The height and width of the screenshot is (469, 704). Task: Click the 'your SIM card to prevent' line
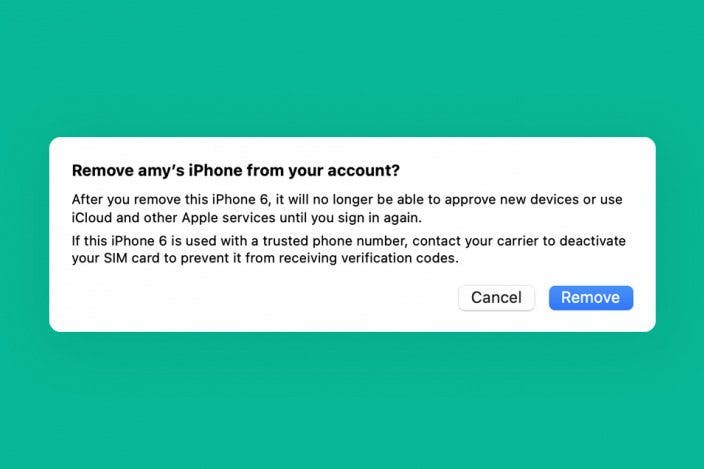[x=265, y=259]
